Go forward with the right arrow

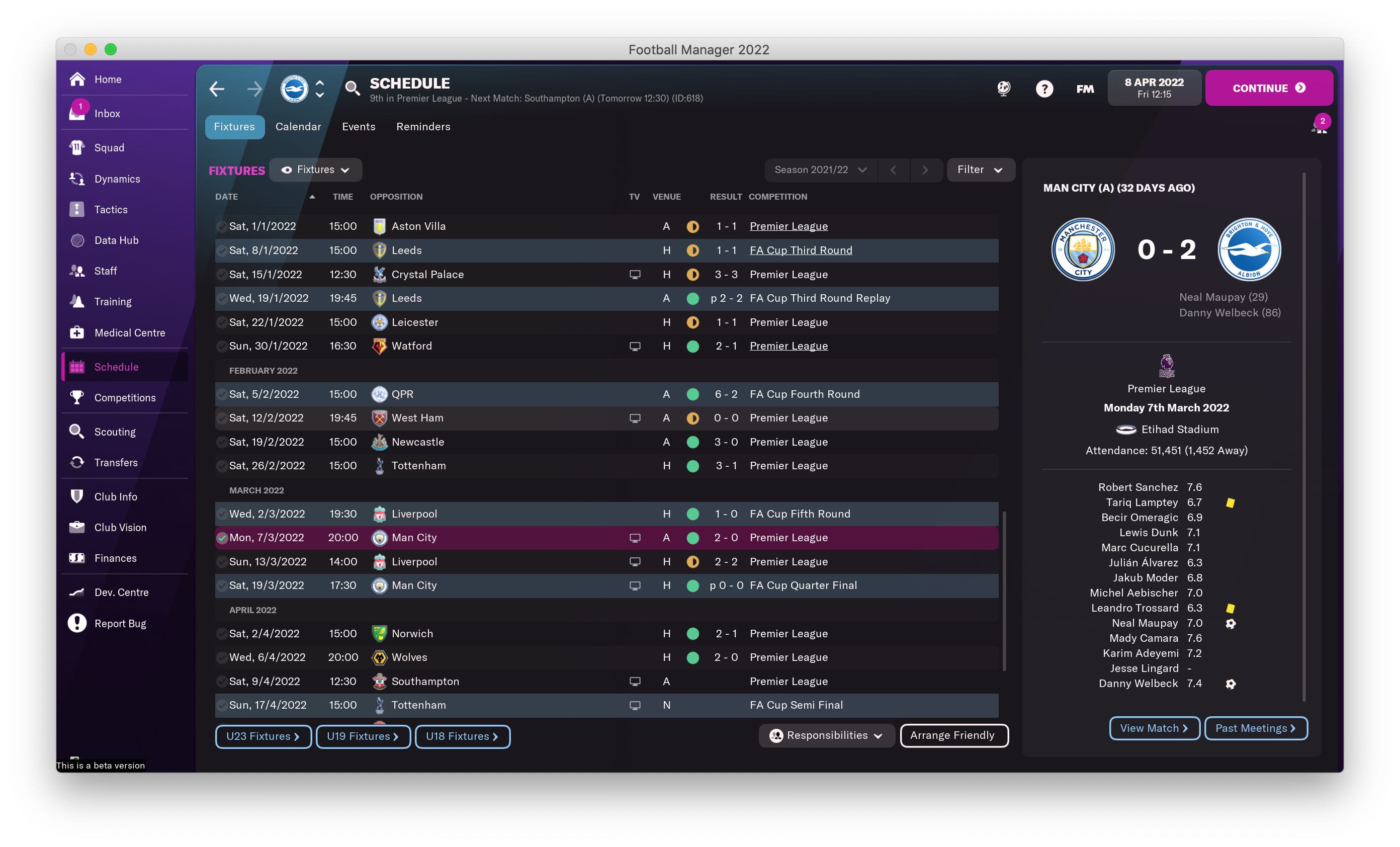(254, 89)
